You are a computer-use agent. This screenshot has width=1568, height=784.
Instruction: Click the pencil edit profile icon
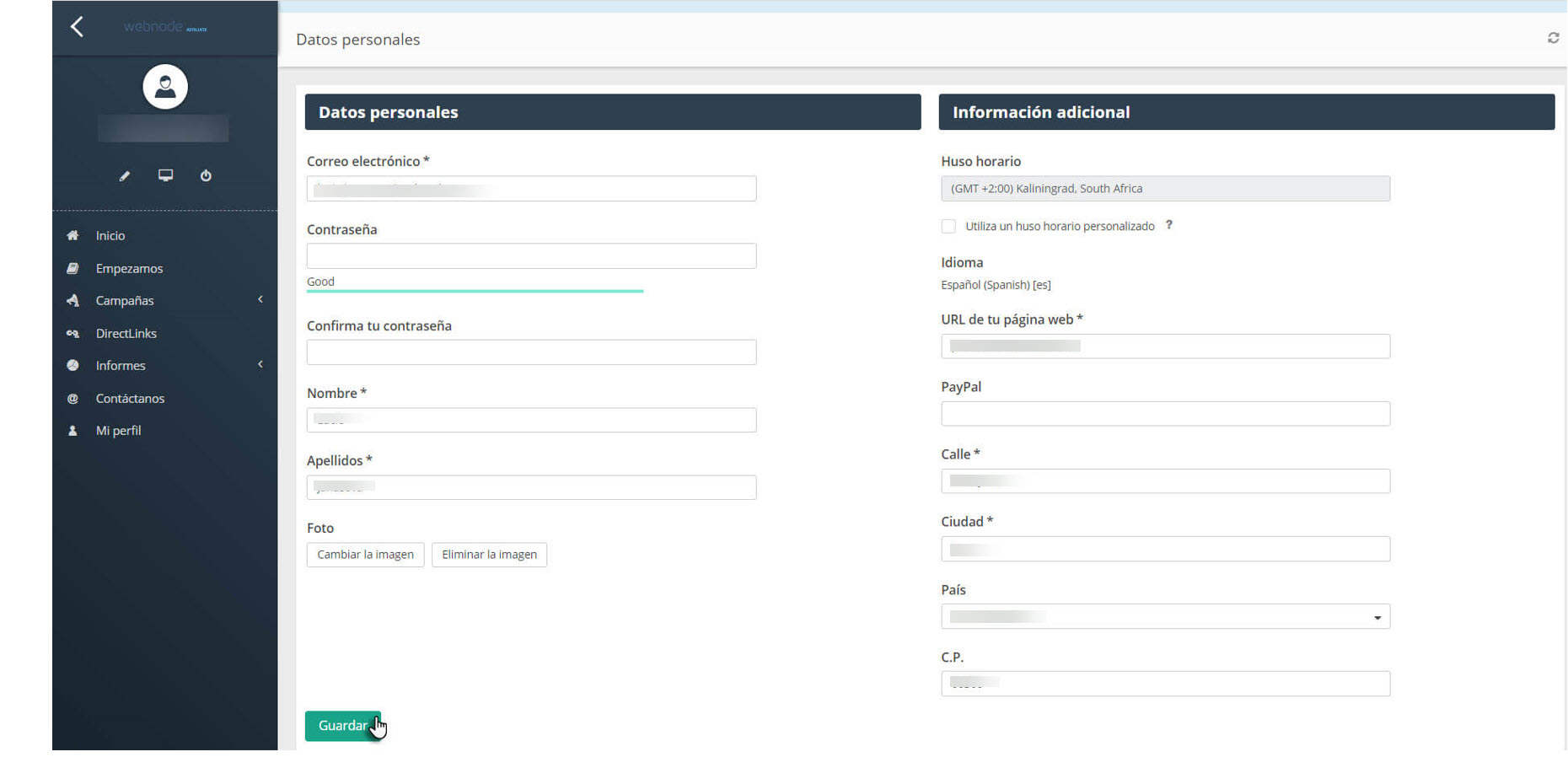click(x=125, y=176)
